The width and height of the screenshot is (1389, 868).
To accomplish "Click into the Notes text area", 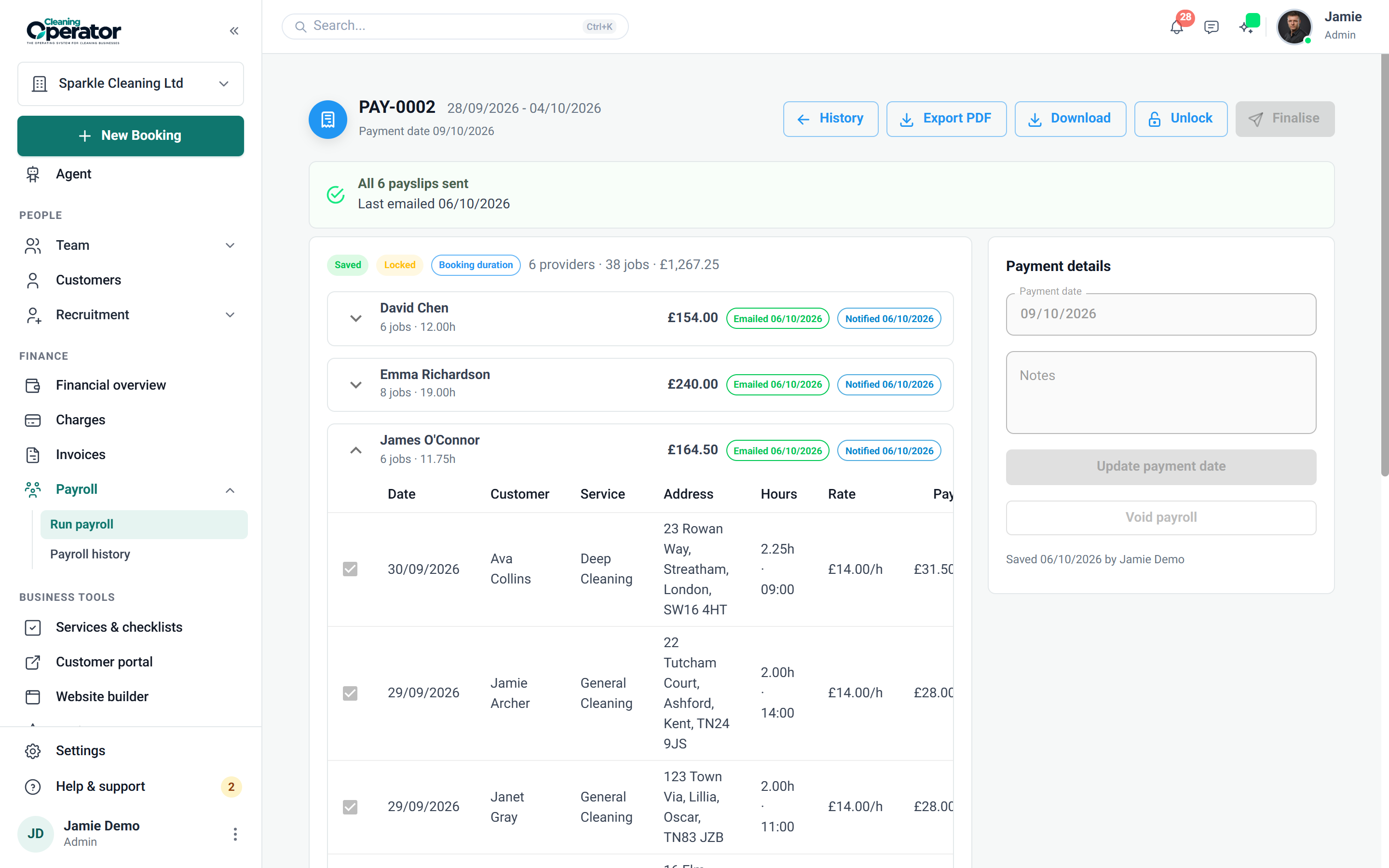I will (x=1160, y=393).
